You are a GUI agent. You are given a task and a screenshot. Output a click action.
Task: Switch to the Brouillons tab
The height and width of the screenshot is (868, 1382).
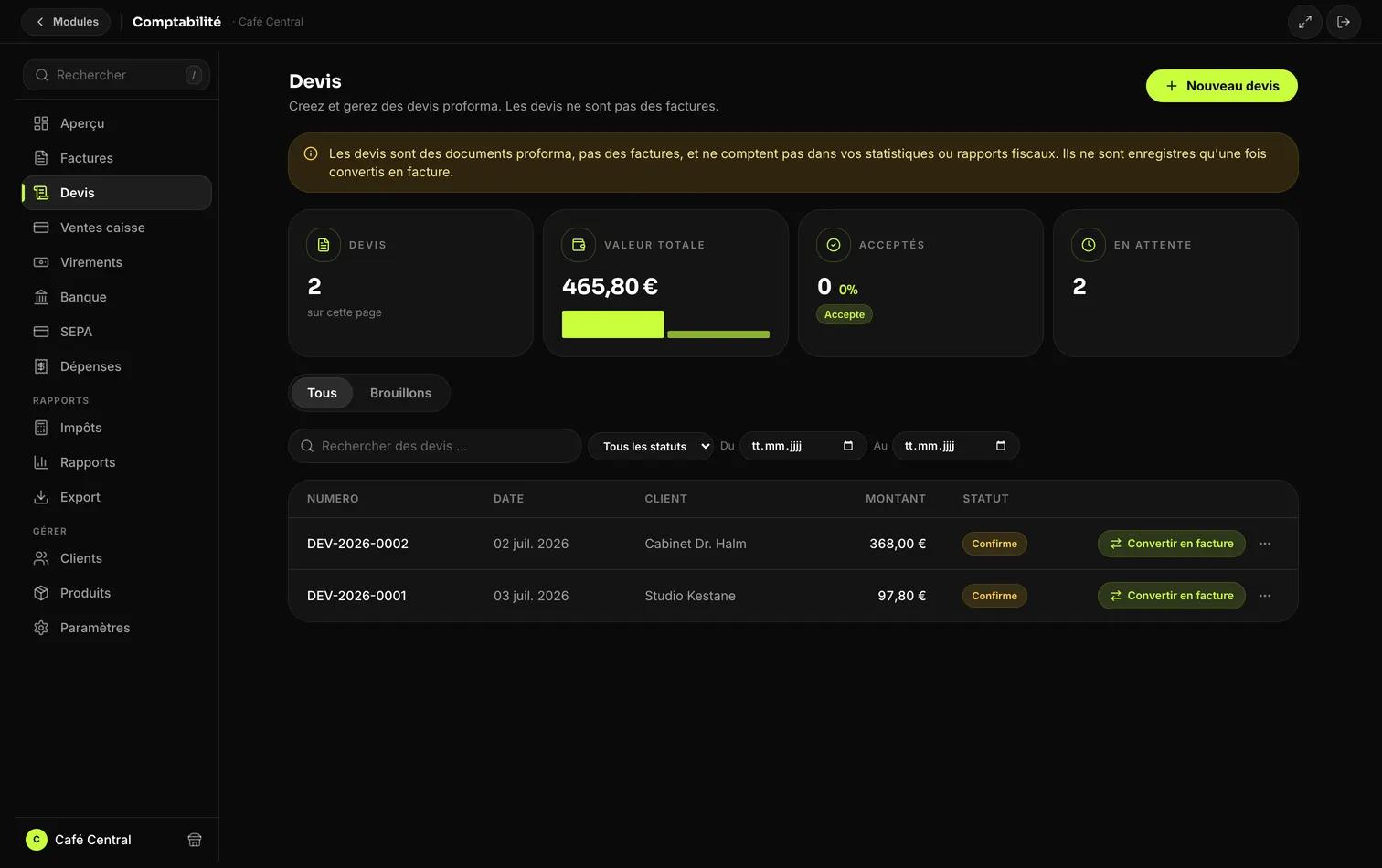[x=400, y=393]
